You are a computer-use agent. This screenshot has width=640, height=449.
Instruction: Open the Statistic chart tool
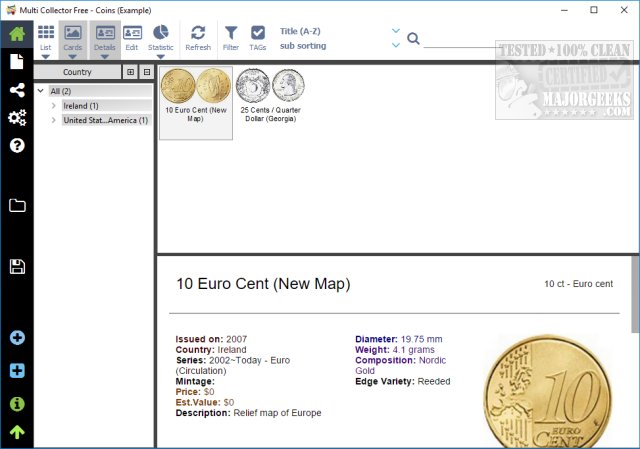coord(161,38)
